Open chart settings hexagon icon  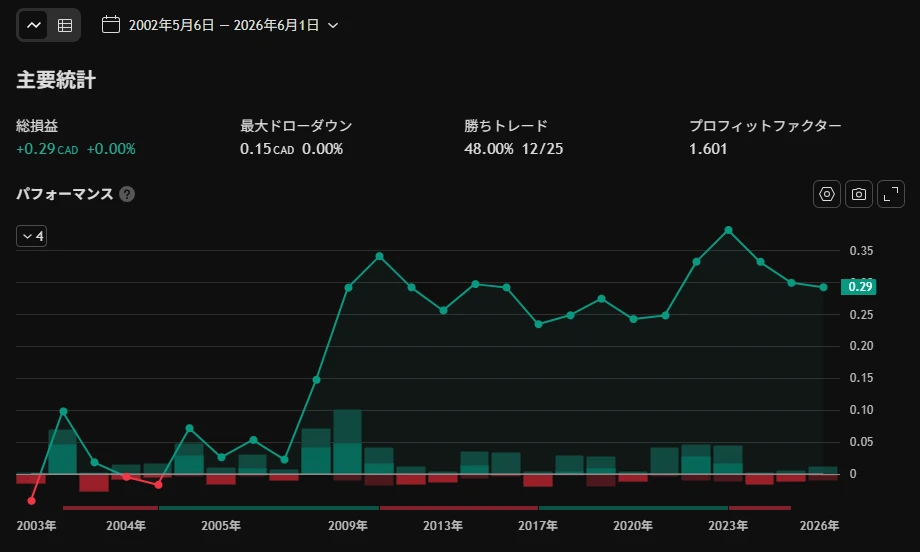tap(827, 194)
